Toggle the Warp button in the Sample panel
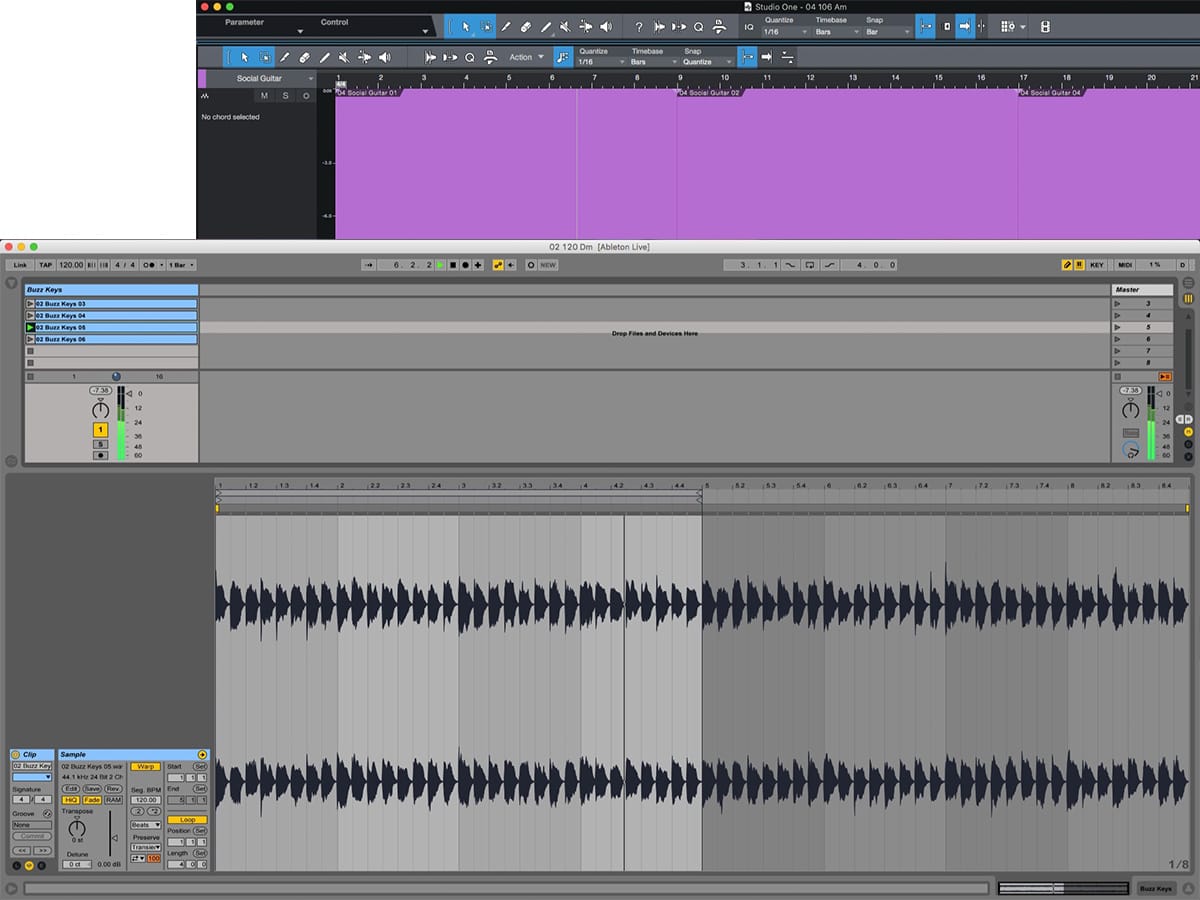This screenshot has width=1200, height=900. click(x=145, y=767)
